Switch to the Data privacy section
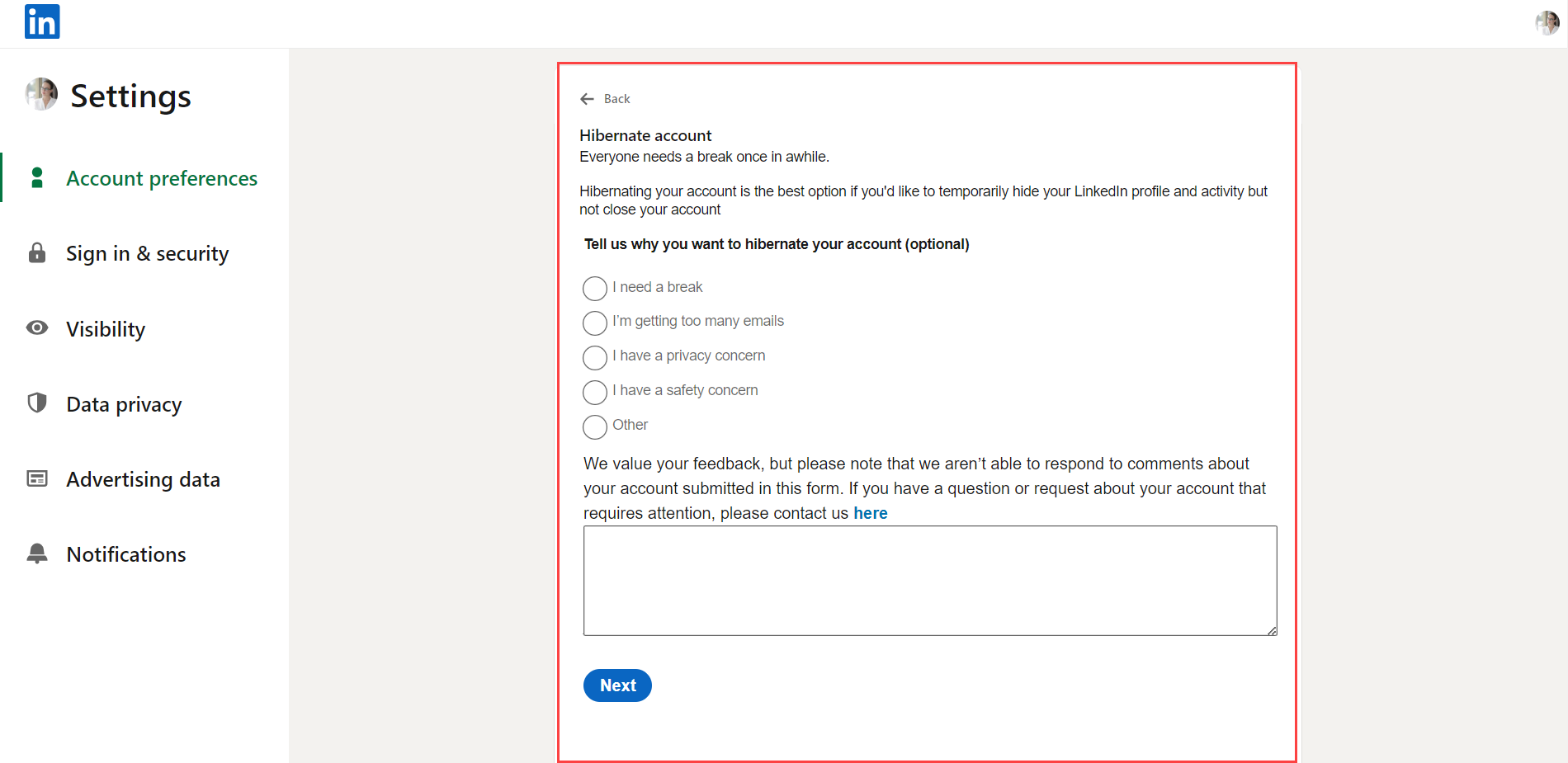Screen dimensions: 1568x763 (x=124, y=403)
